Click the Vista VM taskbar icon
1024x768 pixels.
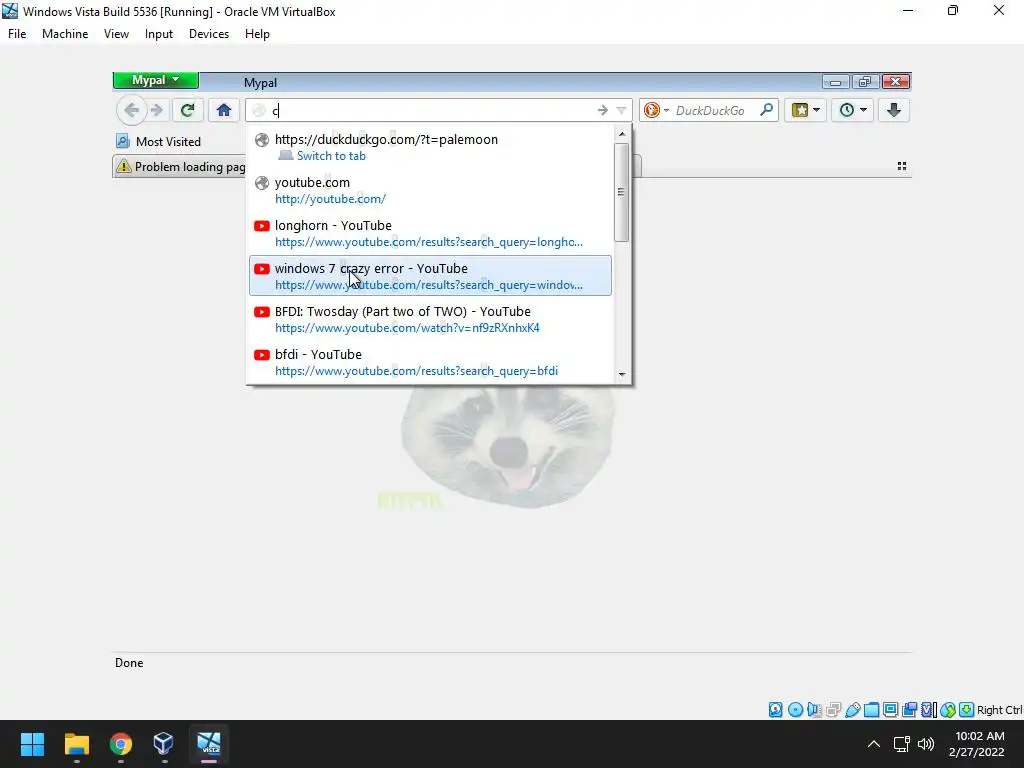[x=209, y=744]
